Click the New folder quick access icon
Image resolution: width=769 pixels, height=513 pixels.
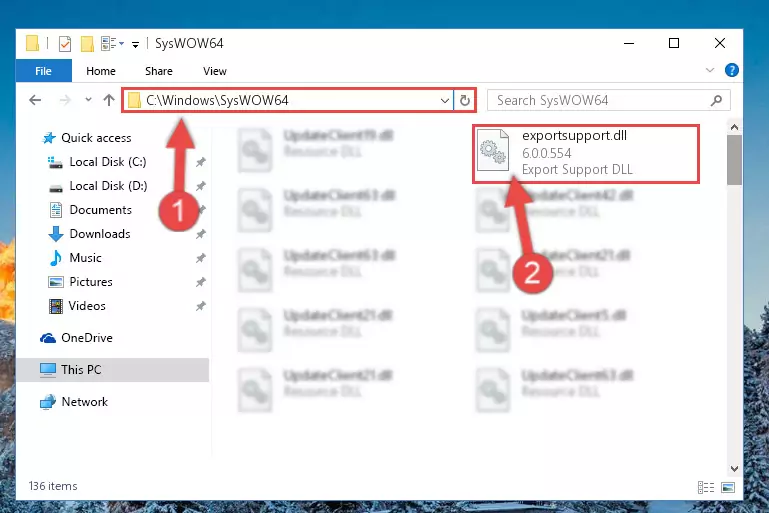(x=87, y=44)
